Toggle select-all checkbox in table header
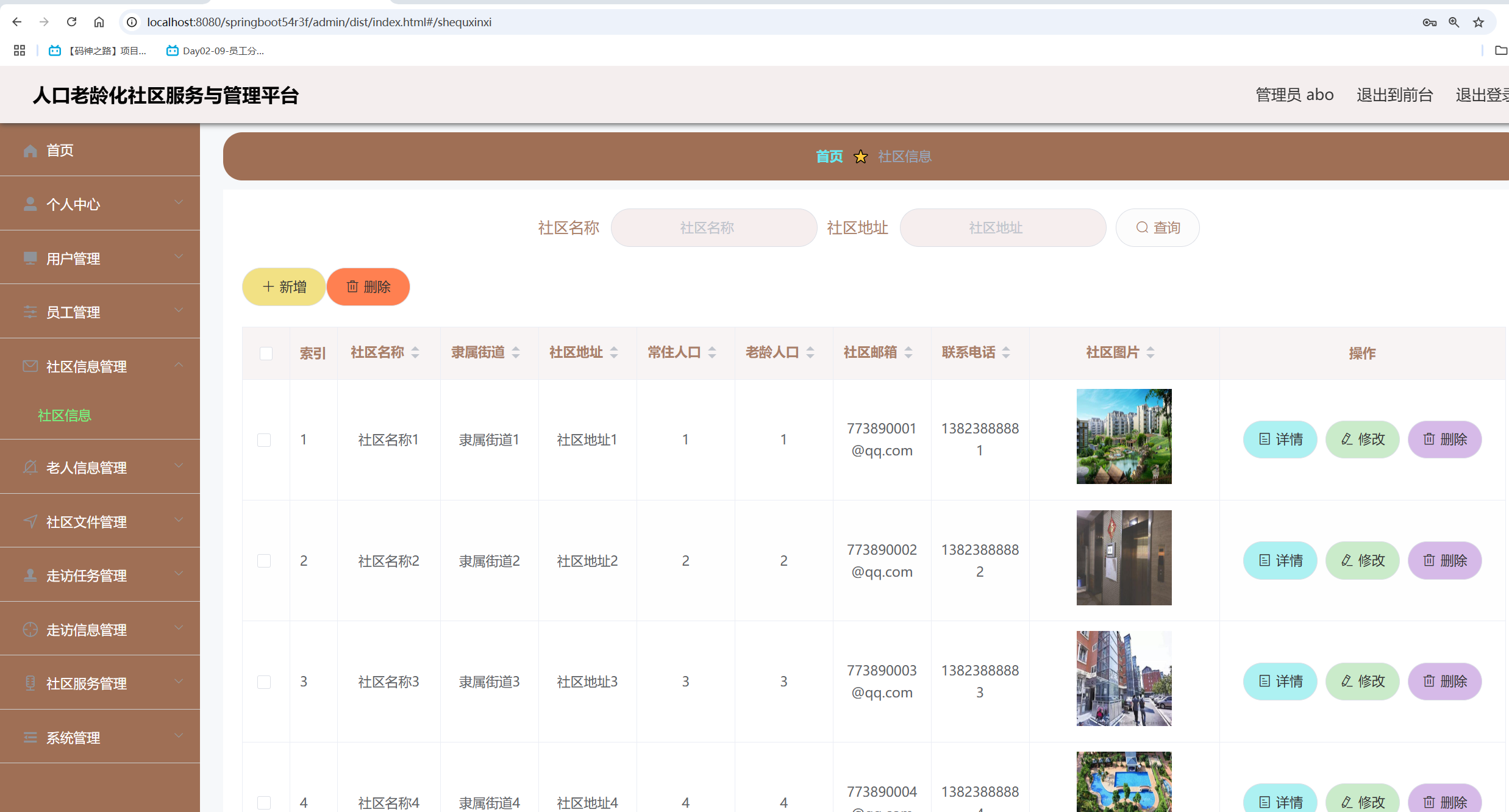The height and width of the screenshot is (812, 1509). point(266,354)
